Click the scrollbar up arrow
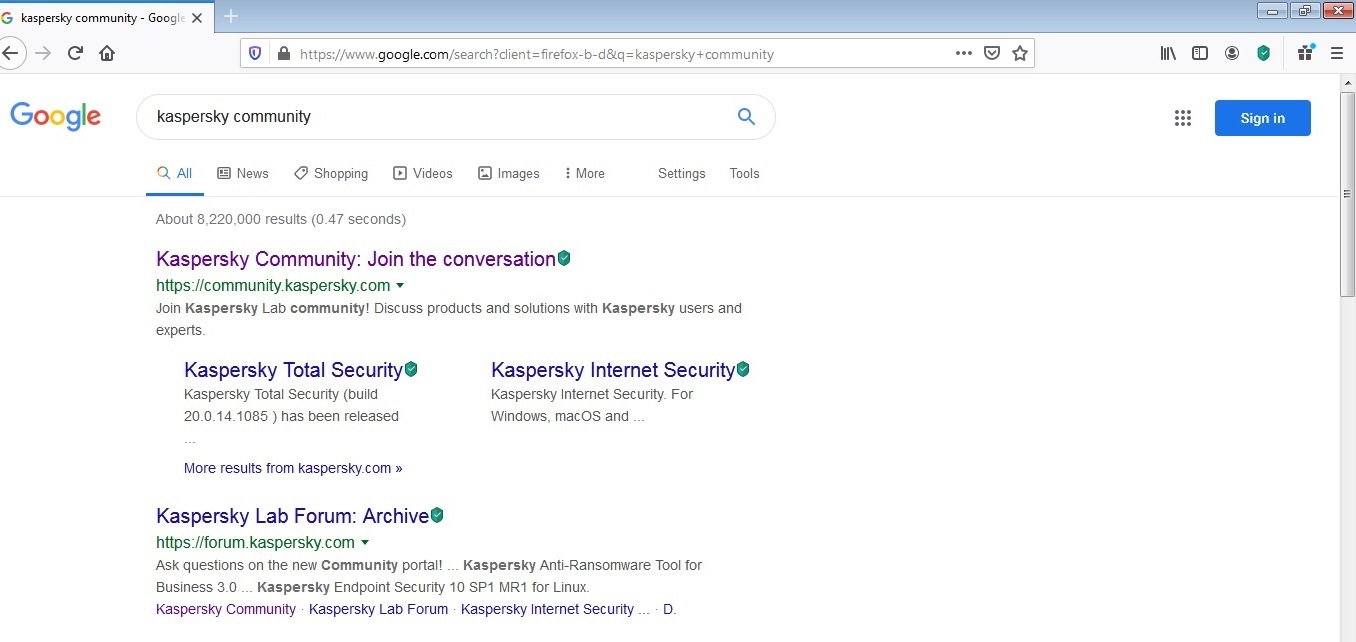 (x=1347, y=81)
